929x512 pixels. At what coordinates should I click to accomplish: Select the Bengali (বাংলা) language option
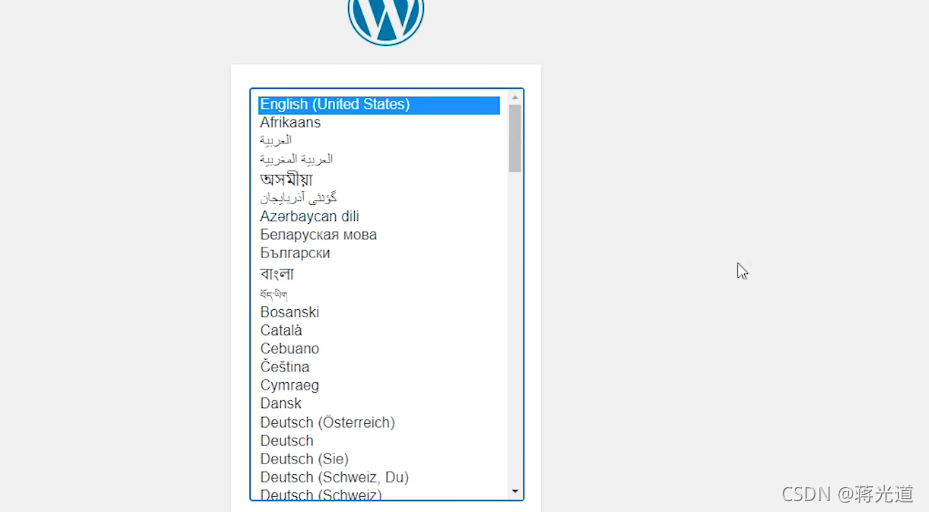pyautogui.click(x=277, y=273)
